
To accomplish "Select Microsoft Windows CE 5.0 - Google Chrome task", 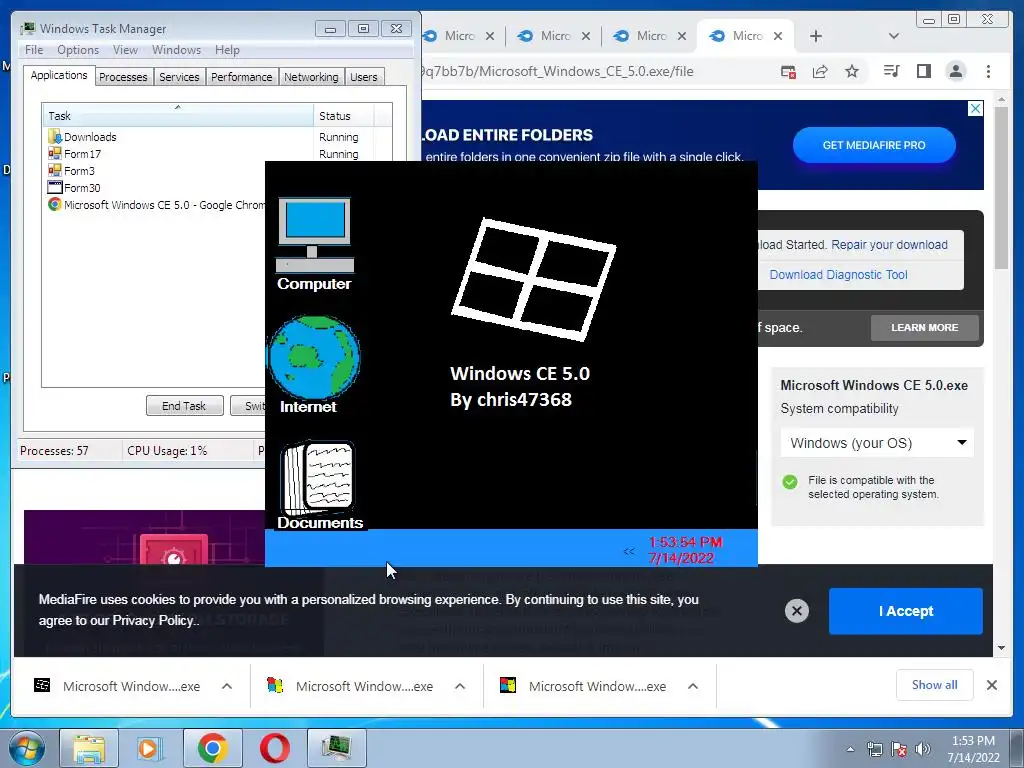I will click(157, 204).
